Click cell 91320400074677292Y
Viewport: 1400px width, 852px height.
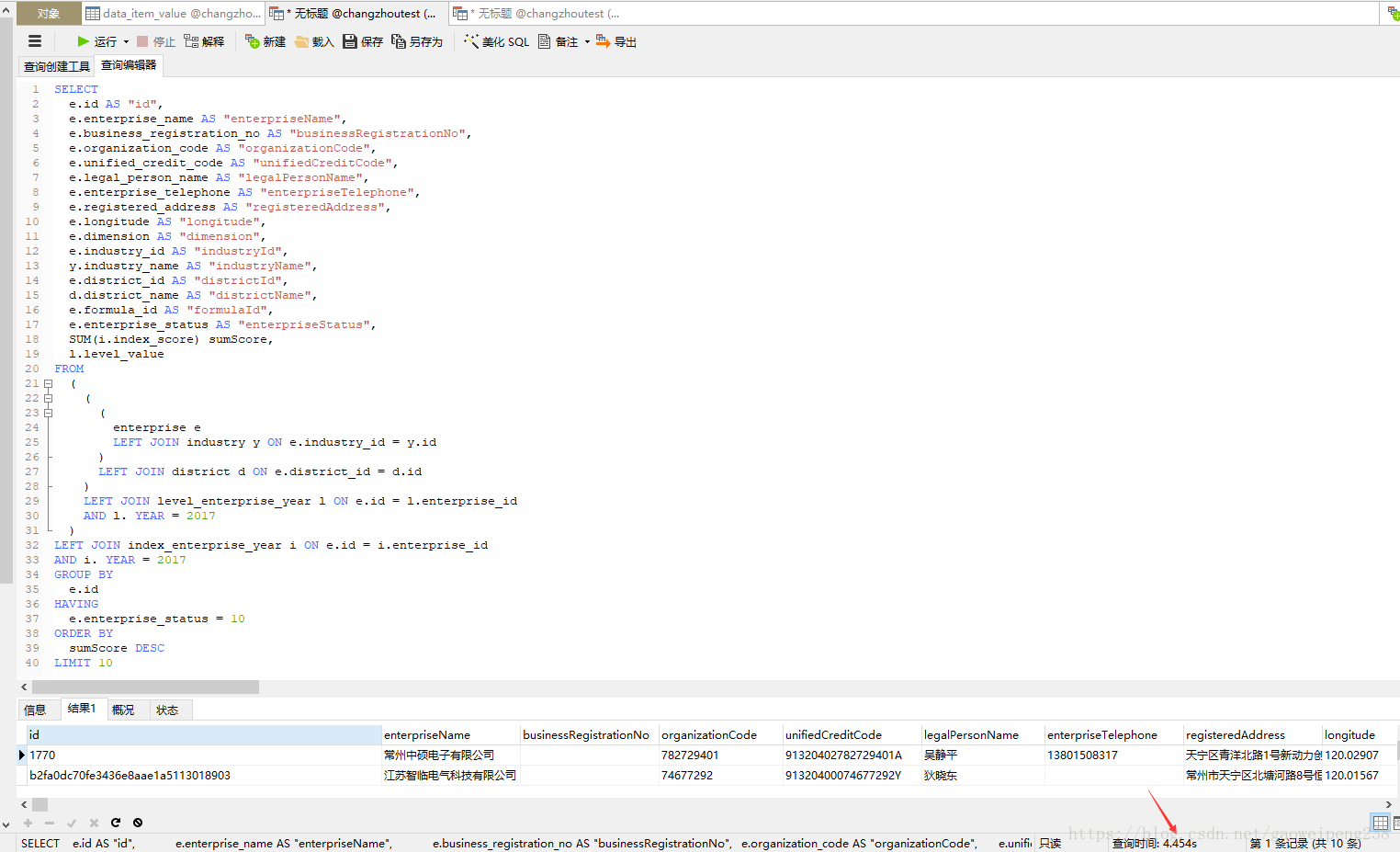click(x=852, y=775)
